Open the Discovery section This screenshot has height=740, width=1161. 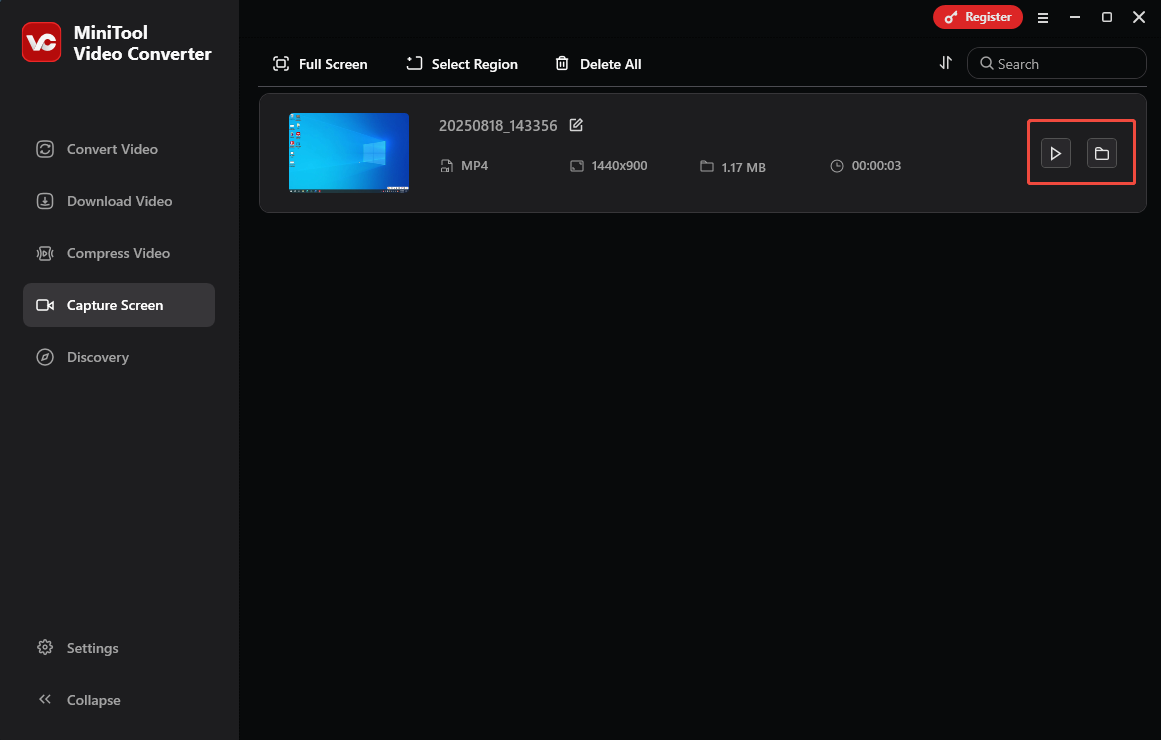tap(97, 357)
